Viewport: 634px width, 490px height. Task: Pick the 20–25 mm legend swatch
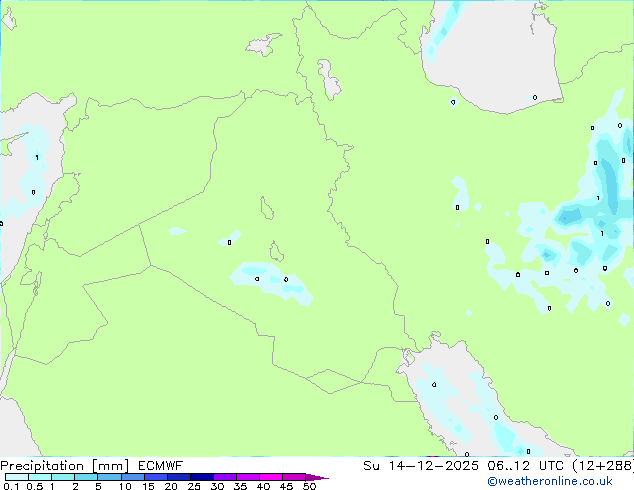179,477
